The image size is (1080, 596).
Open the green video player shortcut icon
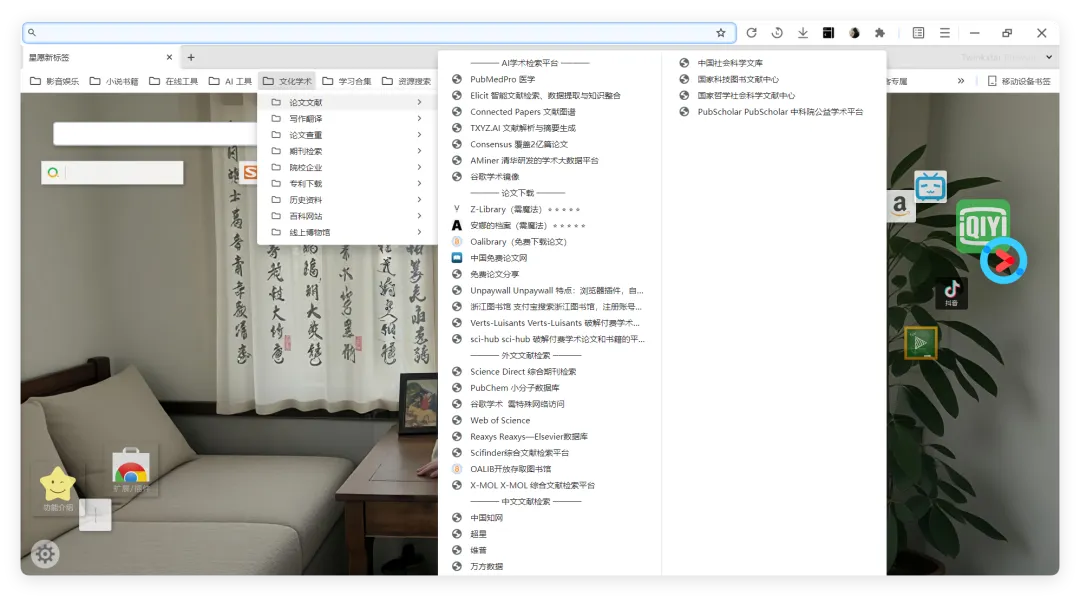(921, 342)
